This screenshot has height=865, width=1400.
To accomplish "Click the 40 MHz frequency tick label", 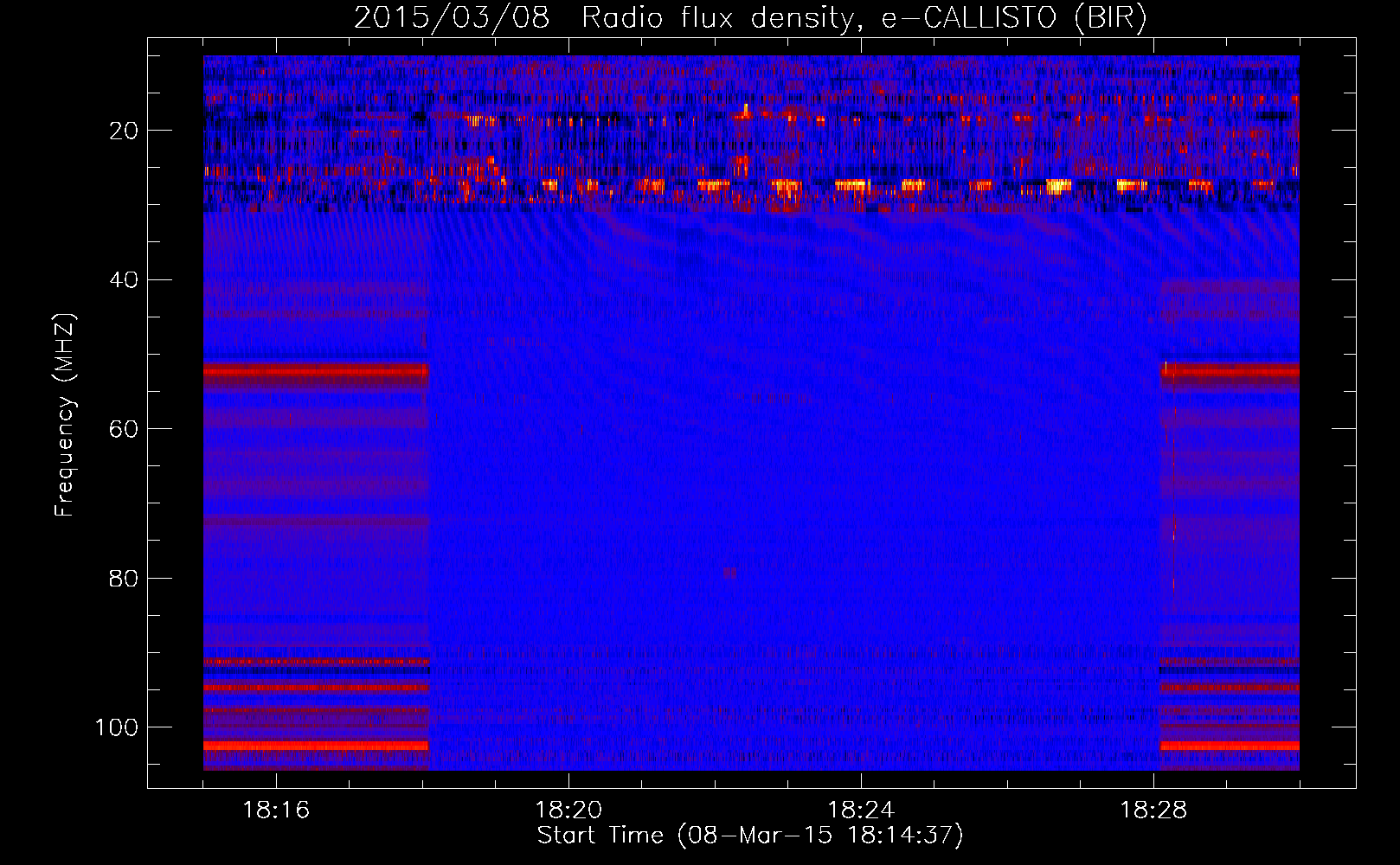I will tap(124, 280).
